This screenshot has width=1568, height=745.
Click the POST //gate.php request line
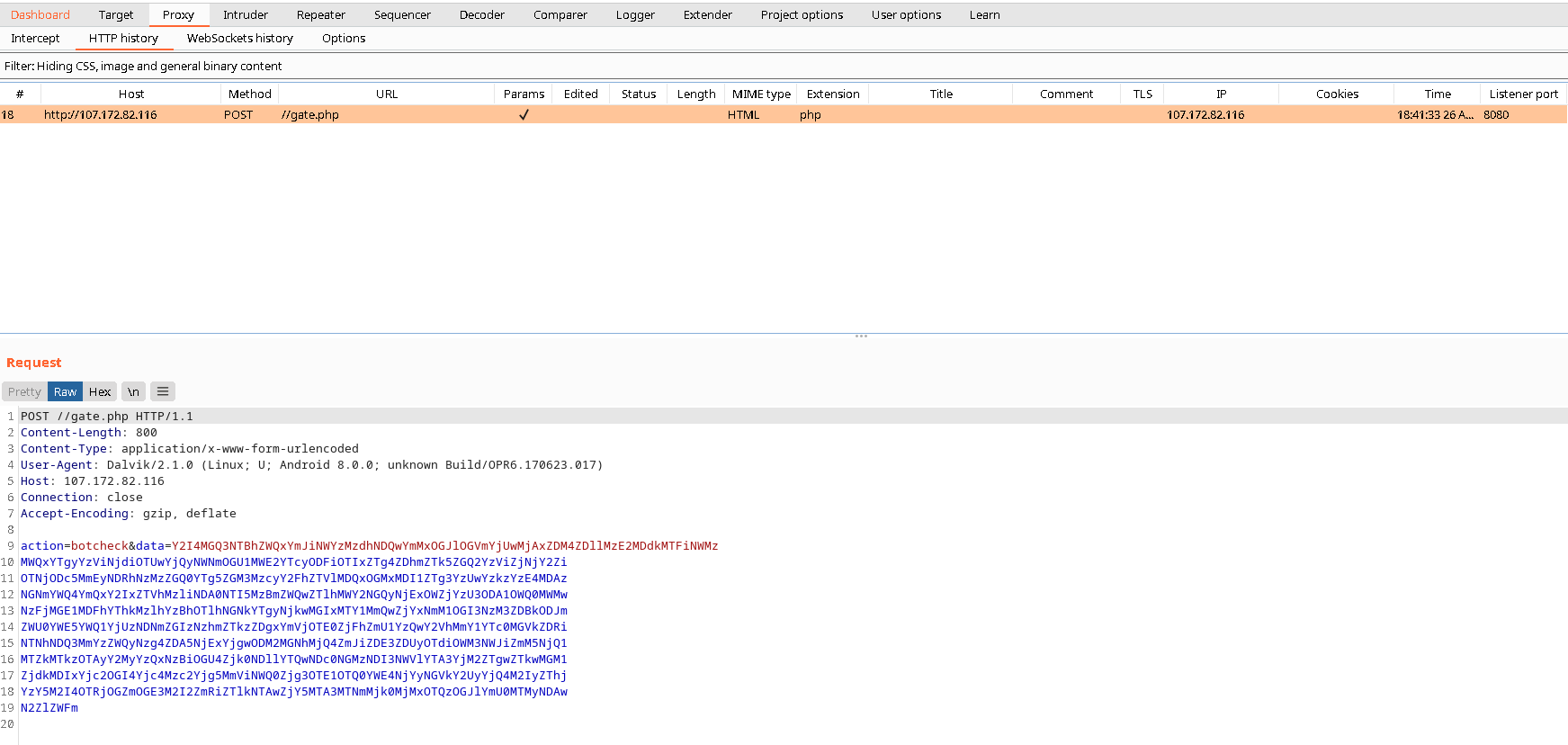tap(107, 416)
